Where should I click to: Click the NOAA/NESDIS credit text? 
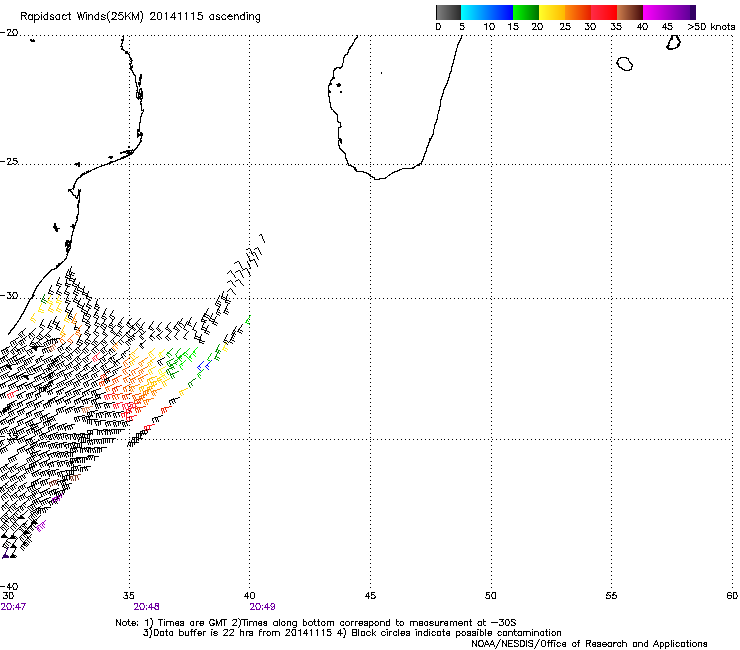pos(589,644)
